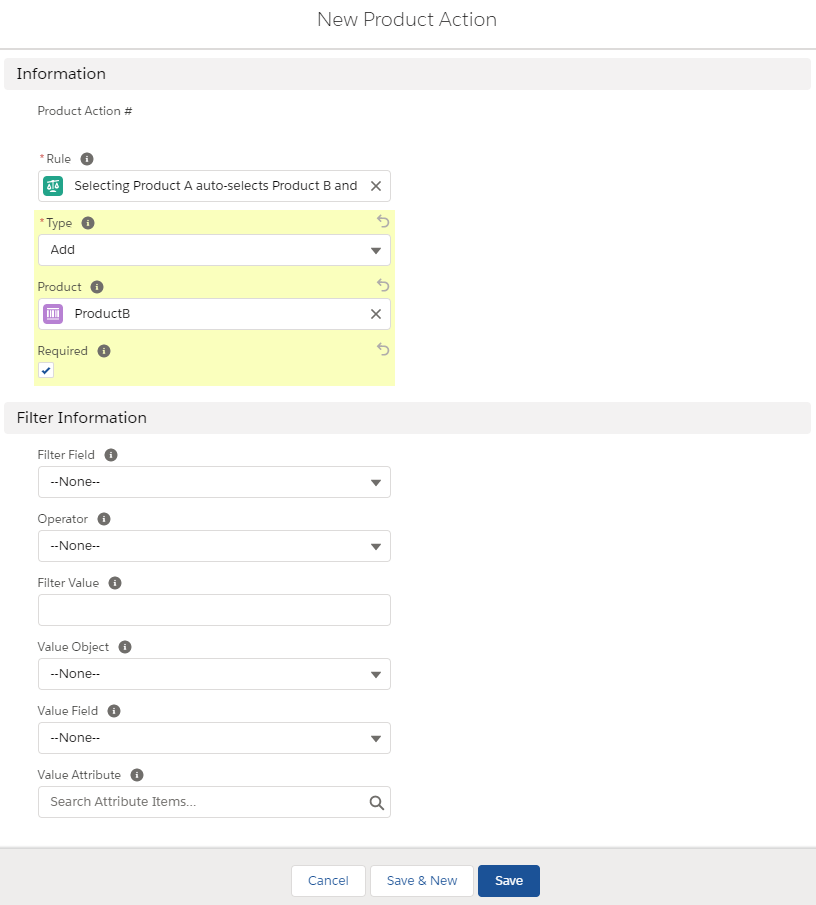Click the 'New Product Action' title

pos(407,20)
